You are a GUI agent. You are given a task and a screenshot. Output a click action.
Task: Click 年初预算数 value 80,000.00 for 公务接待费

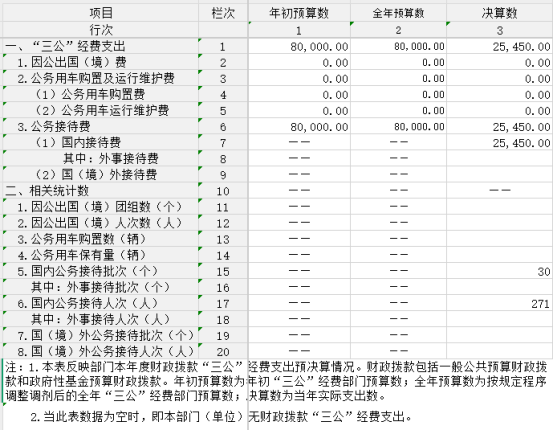tap(319, 127)
